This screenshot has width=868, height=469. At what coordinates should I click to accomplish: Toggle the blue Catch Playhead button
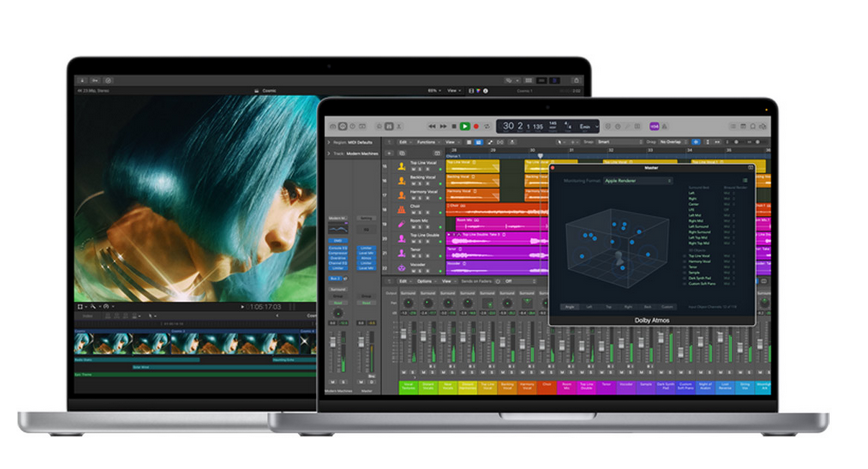[696, 142]
